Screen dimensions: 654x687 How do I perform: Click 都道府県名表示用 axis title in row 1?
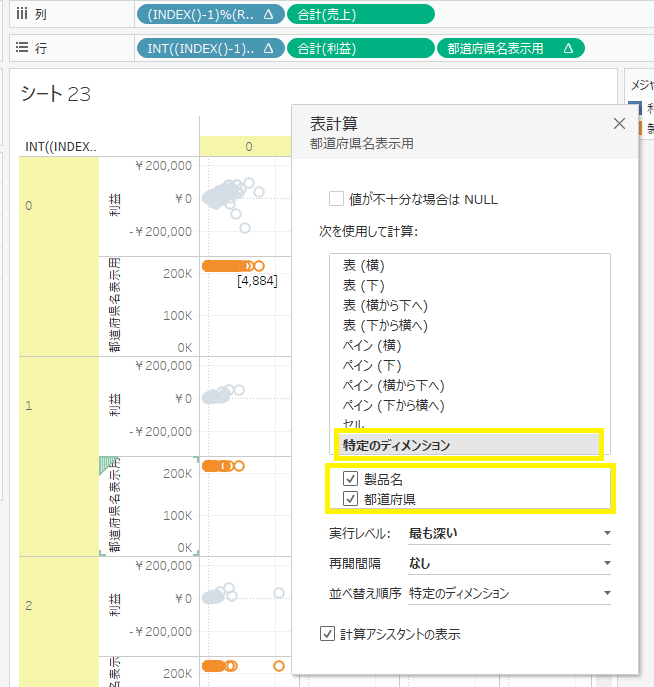[x=114, y=505]
